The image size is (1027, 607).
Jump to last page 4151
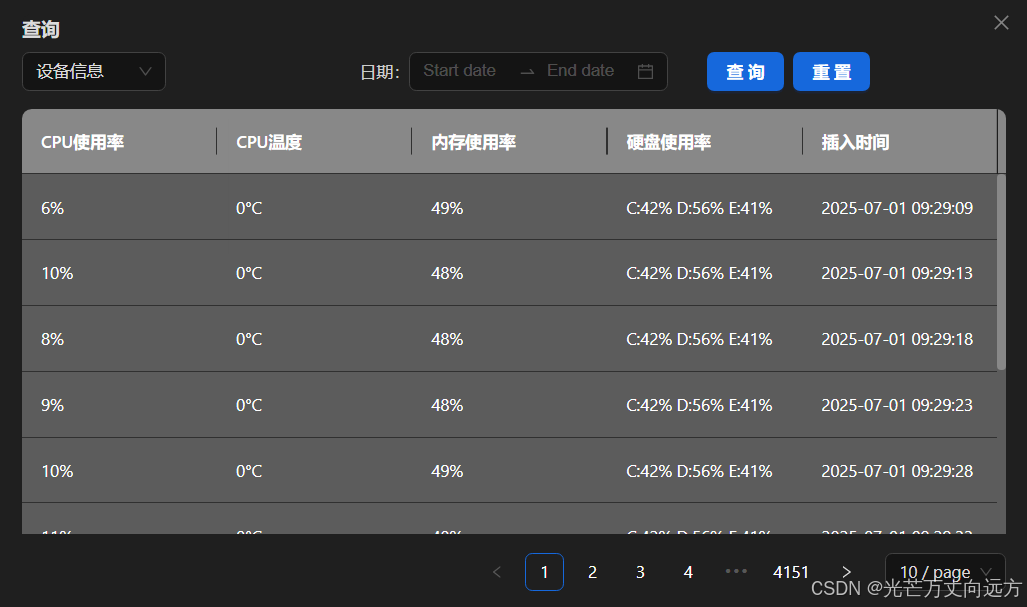pos(791,572)
